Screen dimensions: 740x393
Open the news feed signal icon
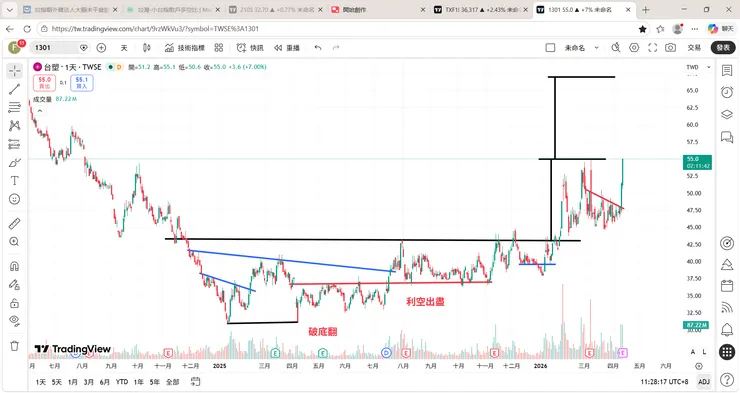click(727, 307)
